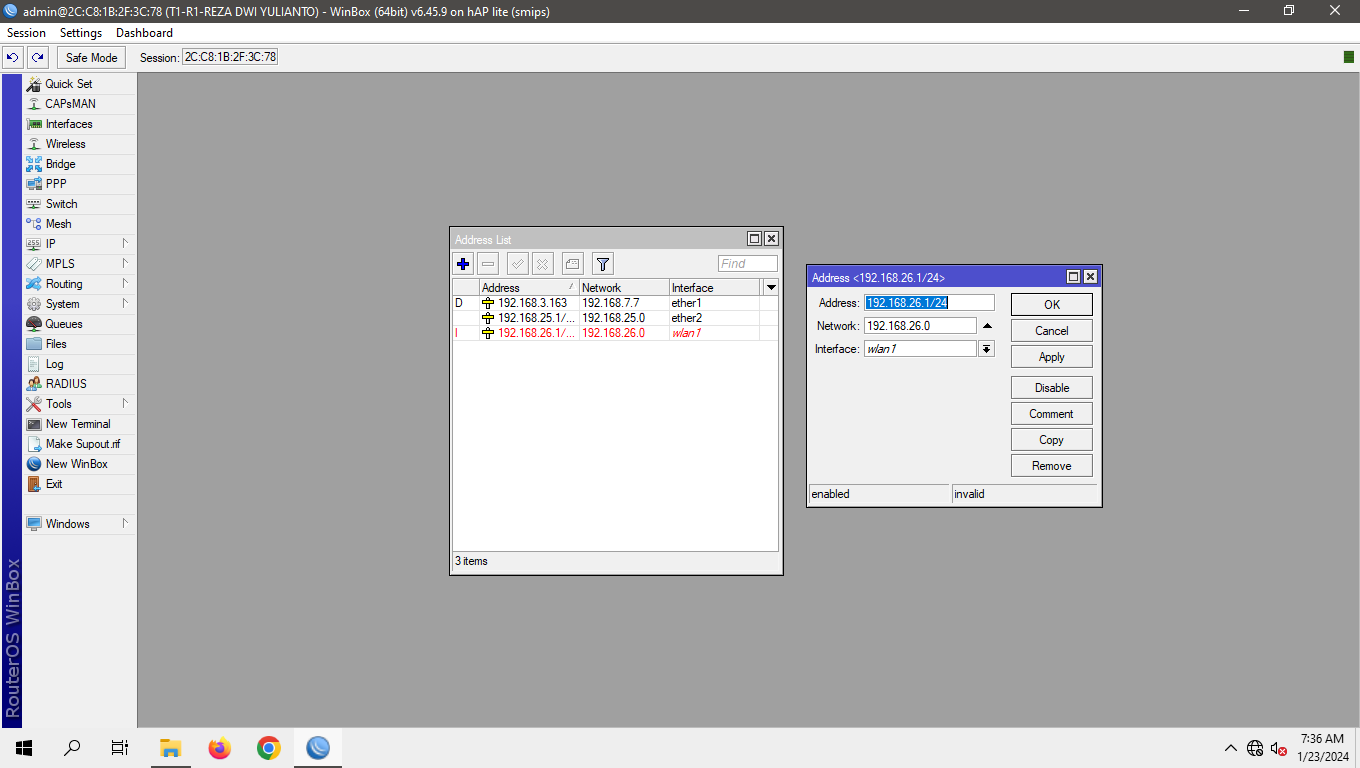Toggle Safe Mode button
1360x768 pixels.
click(x=92, y=57)
